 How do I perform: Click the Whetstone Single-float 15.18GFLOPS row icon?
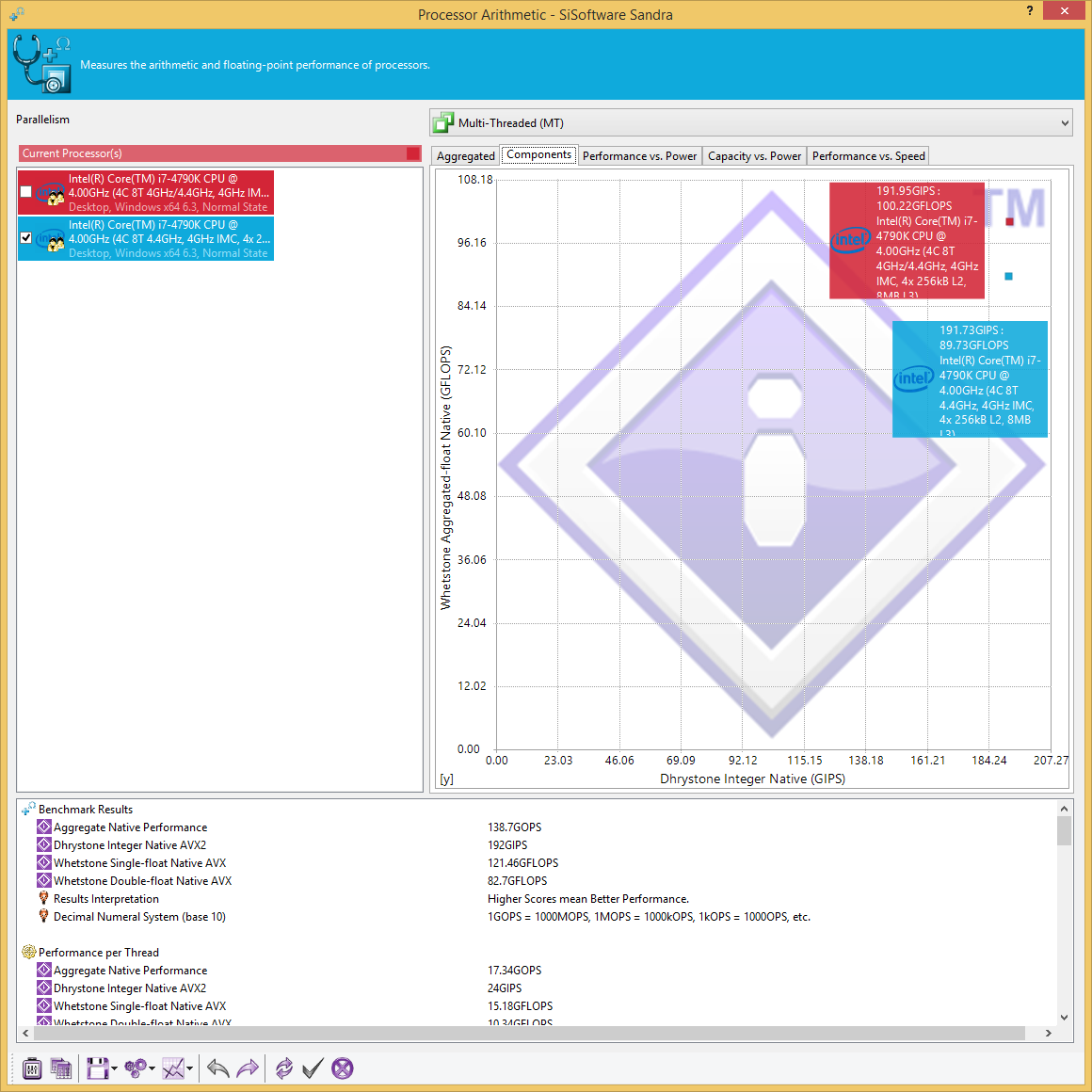coord(44,1005)
